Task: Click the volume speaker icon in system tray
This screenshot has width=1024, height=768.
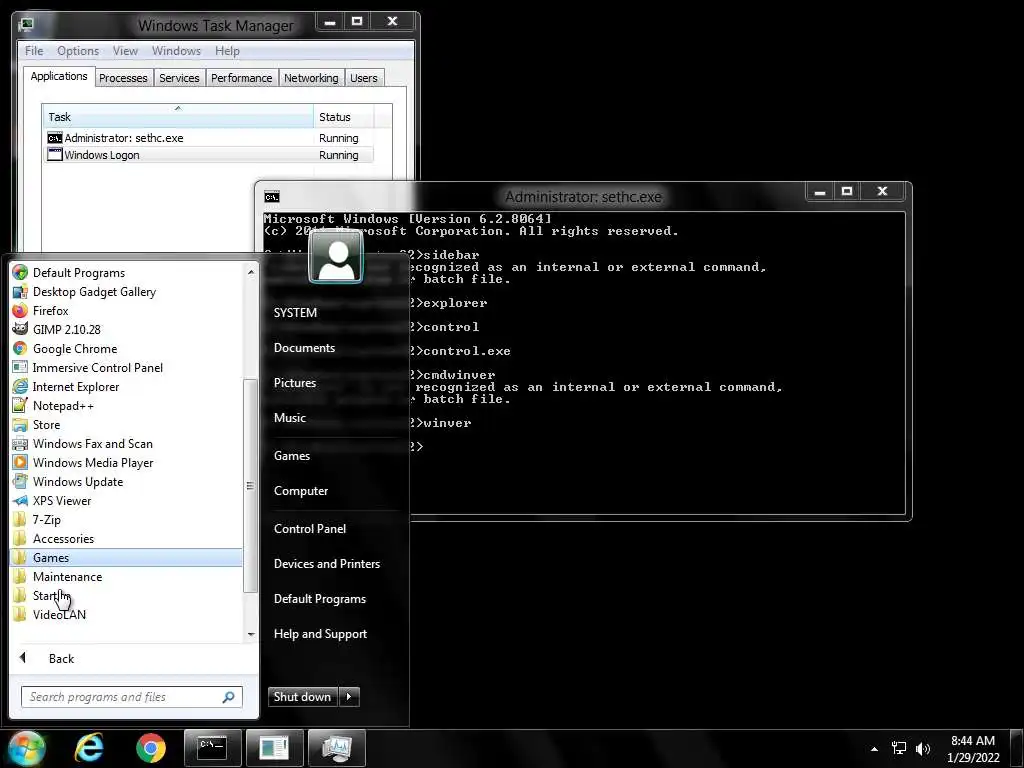Action: [922, 748]
